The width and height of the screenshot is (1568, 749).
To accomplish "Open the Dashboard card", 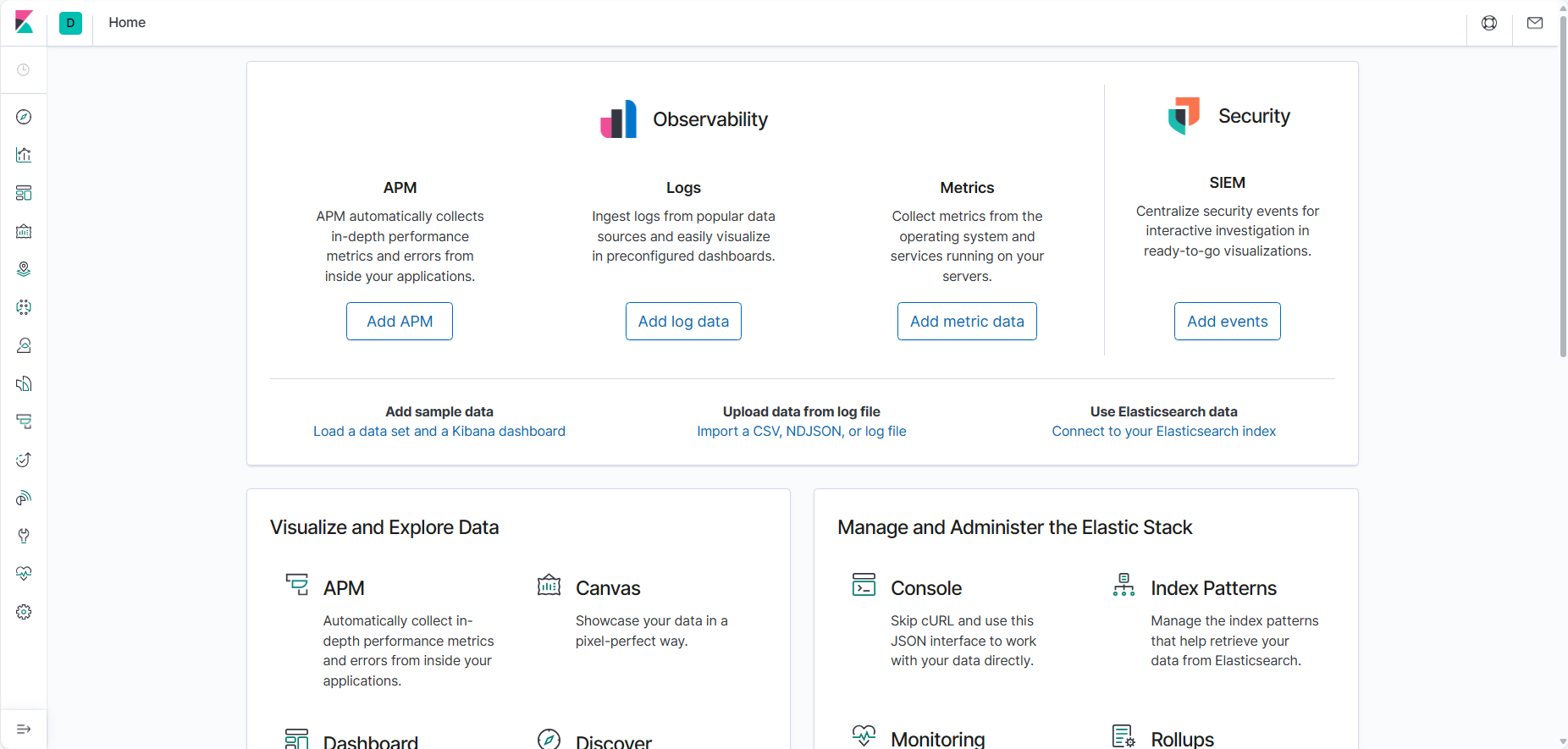I will tap(371, 741).
